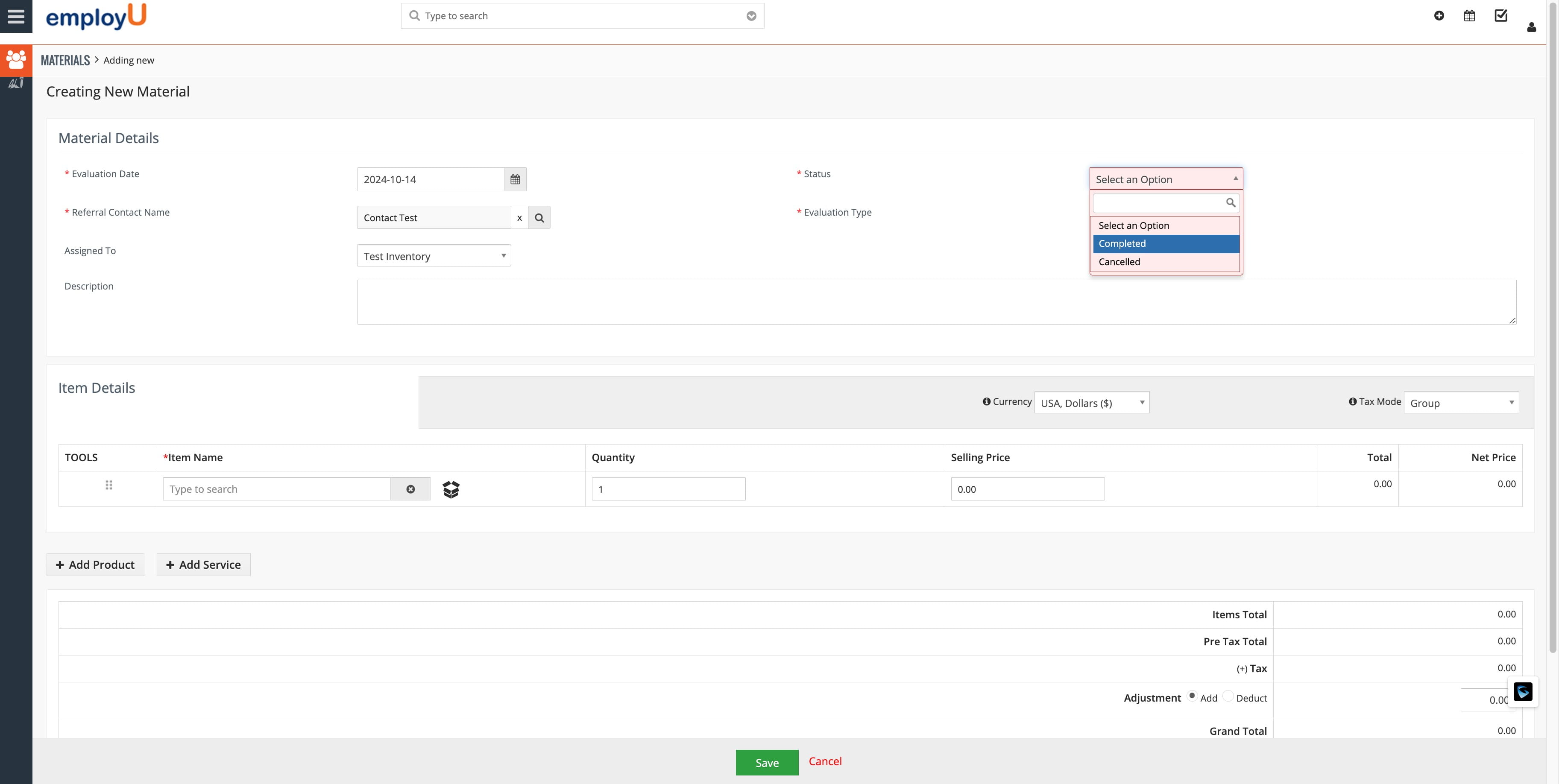Expand the Tax Mode dropdown
This screenshot has height=784, width=1559.
[1461, 403]
